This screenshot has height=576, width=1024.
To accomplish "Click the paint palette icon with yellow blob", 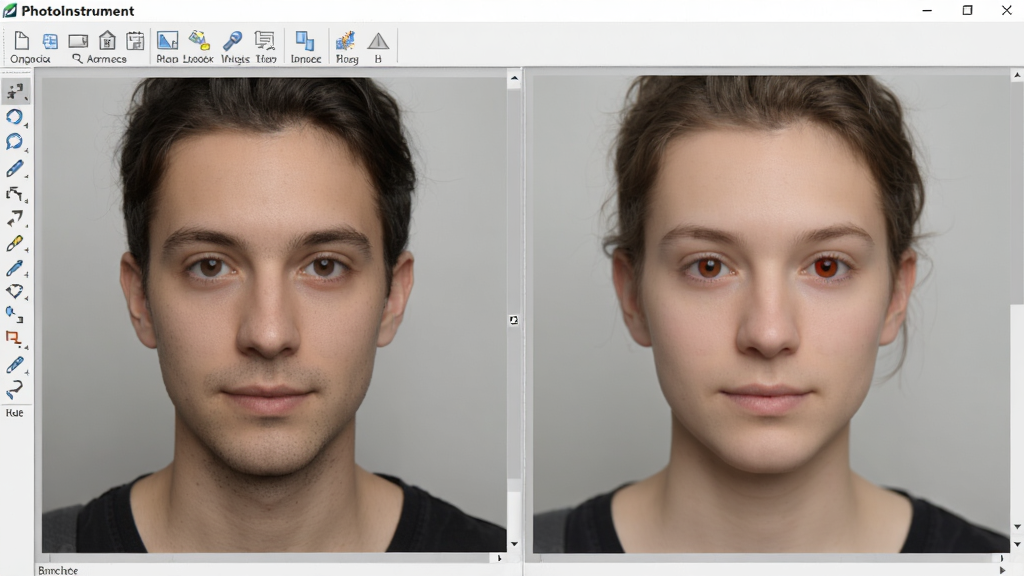I will (x=199, y=40).
